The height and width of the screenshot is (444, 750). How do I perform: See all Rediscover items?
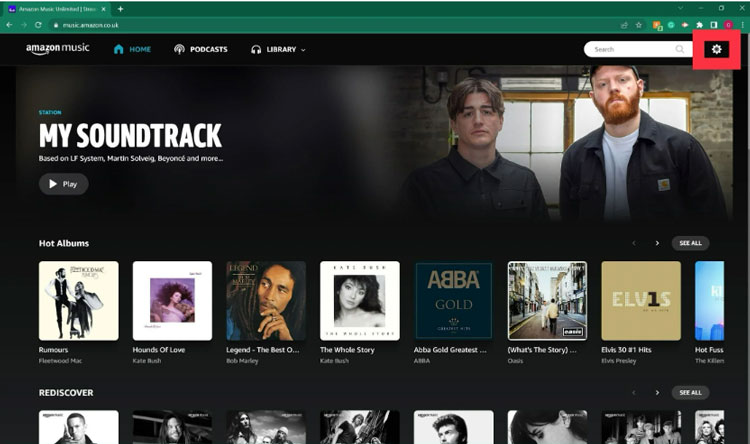pyautogui.click(x=690, y=392)
